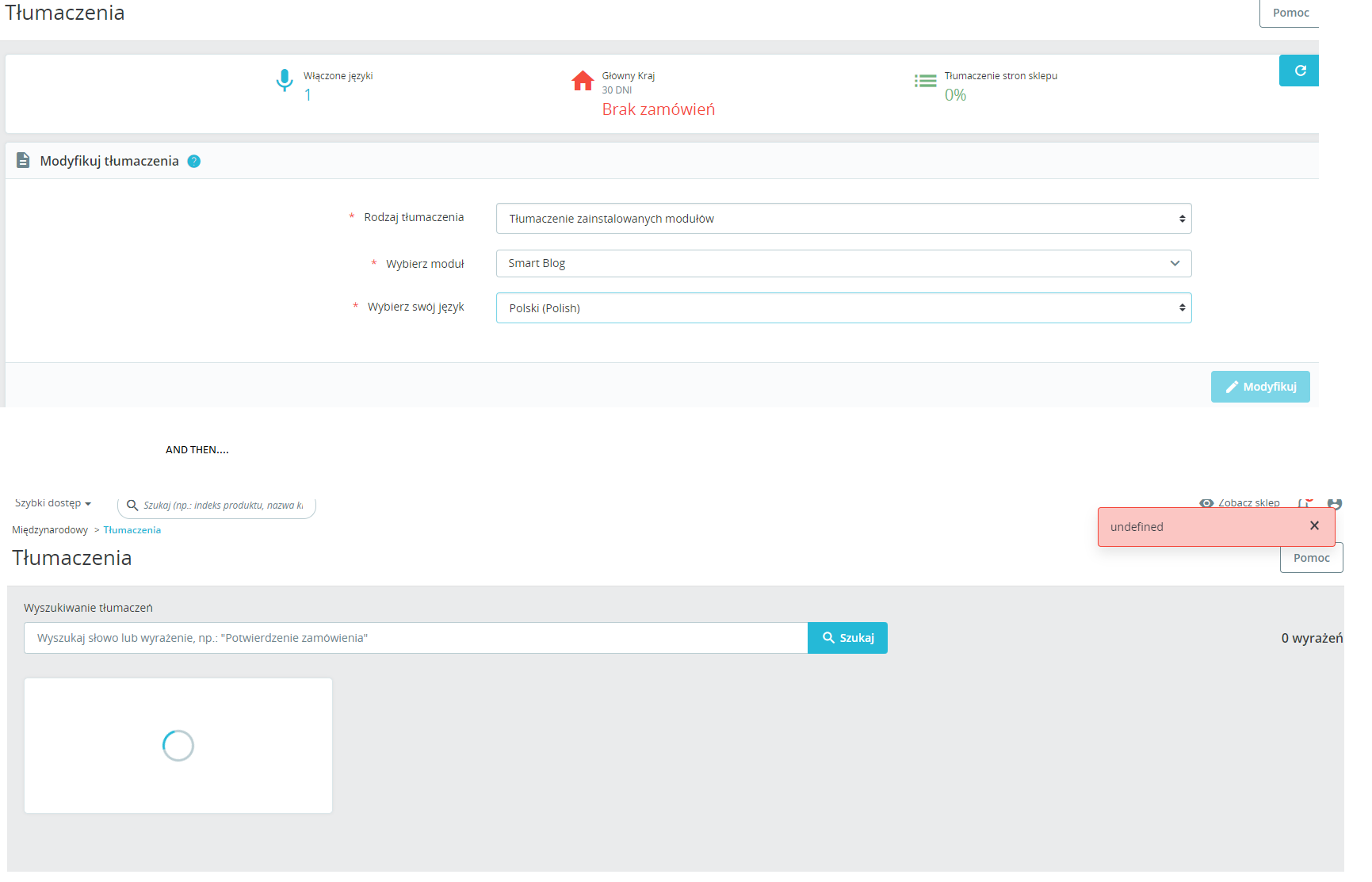Screen dimensions: 1372x882
Task: Click the 0 wyrażeń counter text
Action: 1312,638
